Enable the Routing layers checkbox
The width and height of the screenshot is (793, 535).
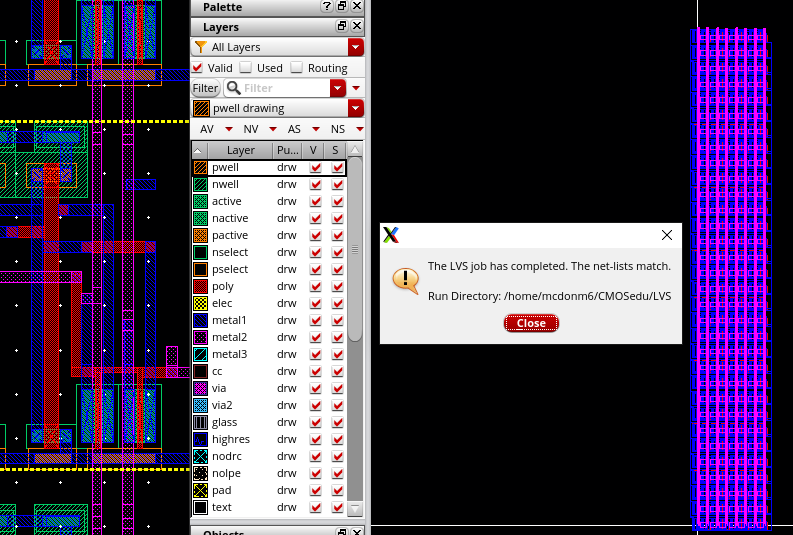(296, 68)
